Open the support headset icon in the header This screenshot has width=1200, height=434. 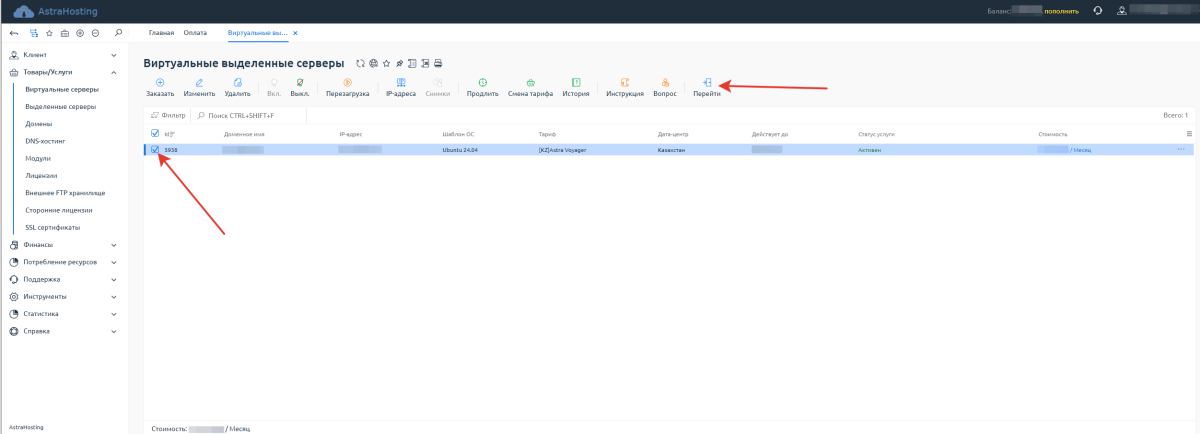pos(1097,11)
